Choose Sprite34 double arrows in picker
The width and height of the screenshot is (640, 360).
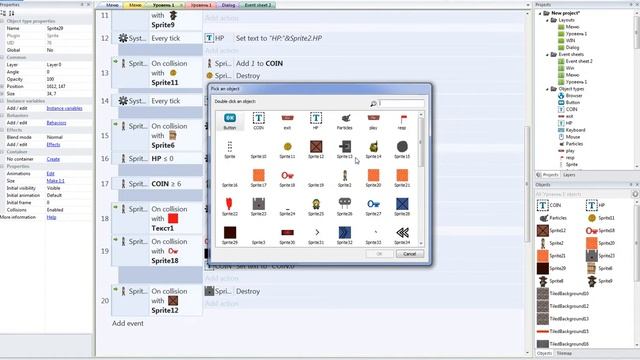(x=402, y=236)
